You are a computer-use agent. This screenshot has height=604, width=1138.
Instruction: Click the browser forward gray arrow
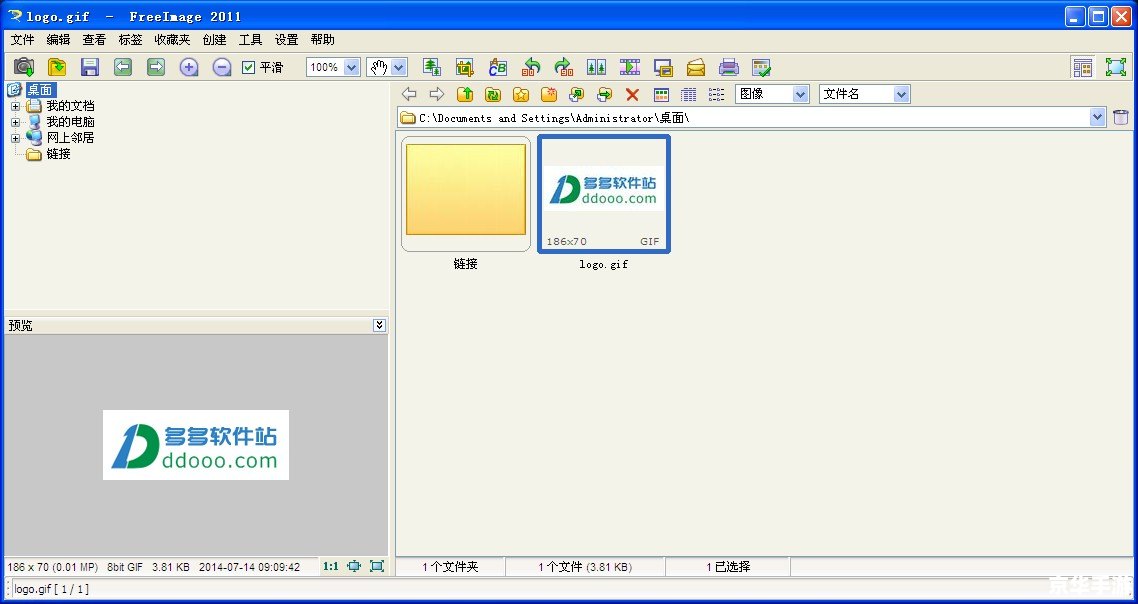436,94
